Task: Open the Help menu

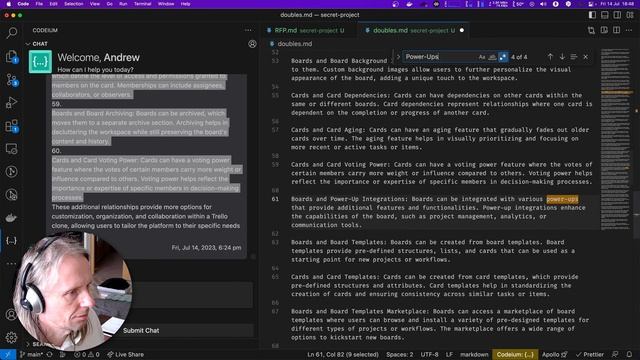Action: click(185, 4)
